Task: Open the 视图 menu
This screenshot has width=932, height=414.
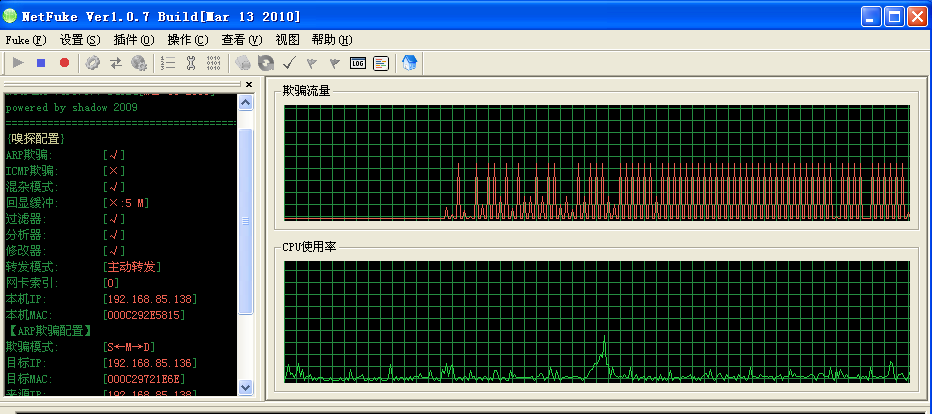Action: point(288,40)
